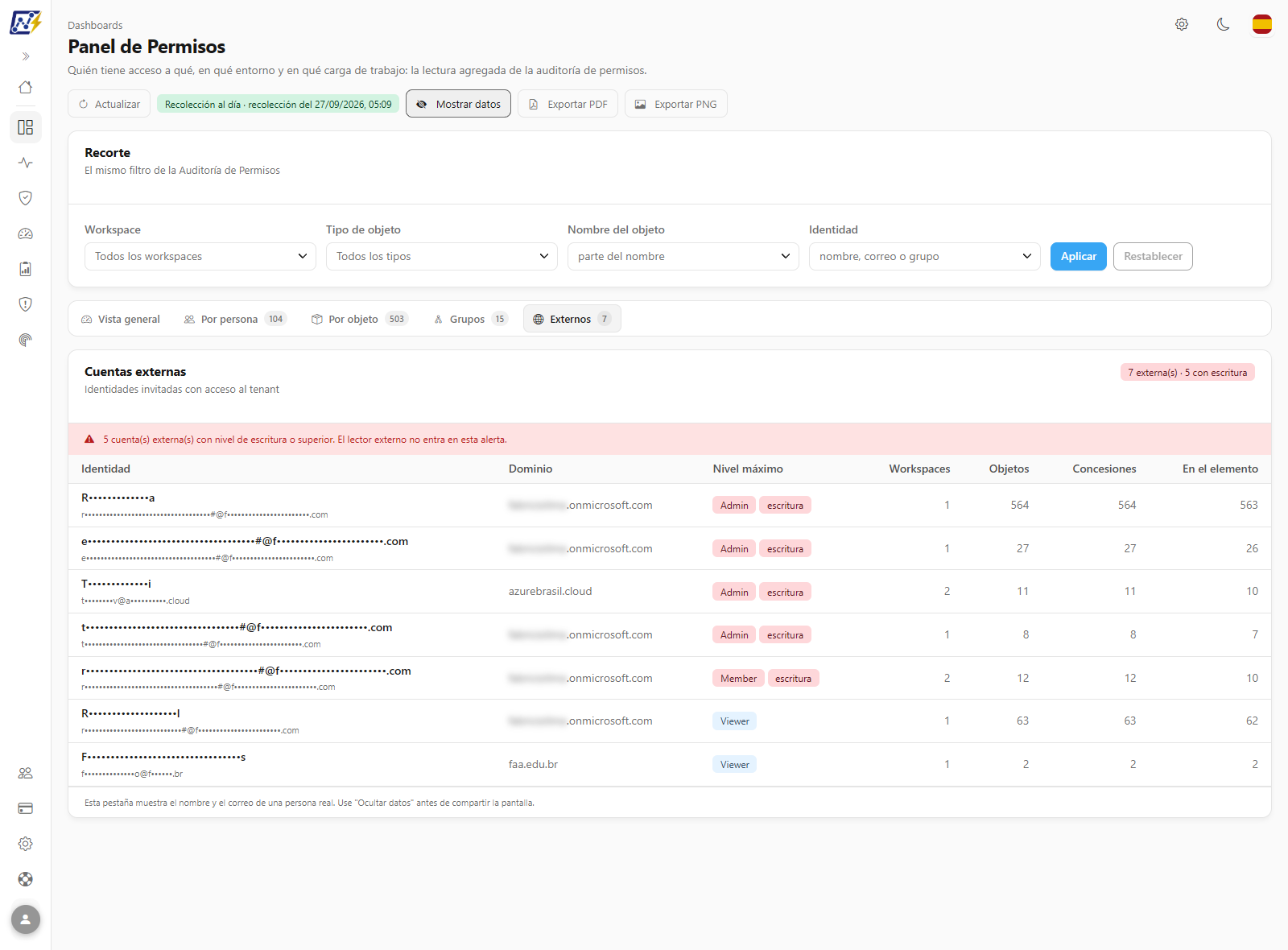Click the settings gear in top bar

[1182, 24]
